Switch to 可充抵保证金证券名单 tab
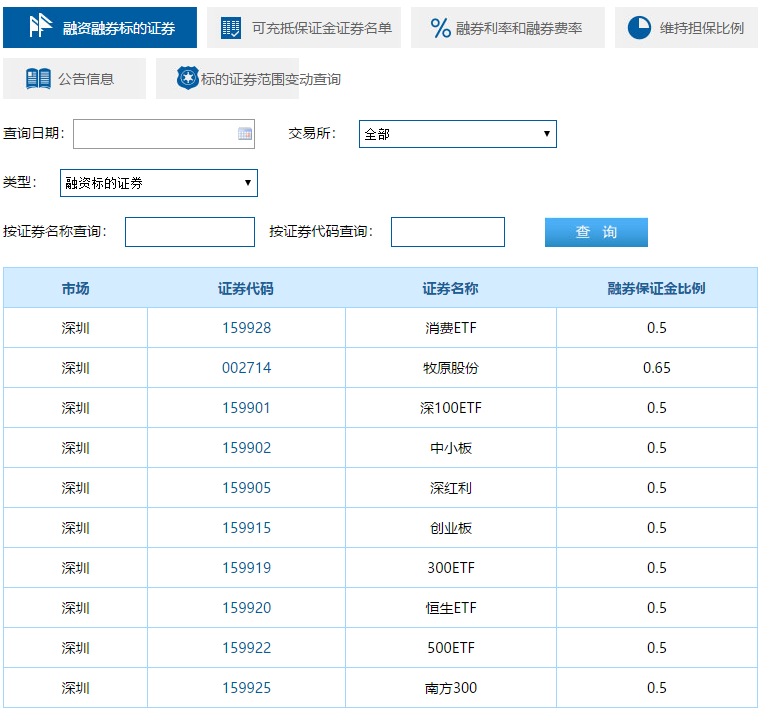Screen dimensions: 760x711 (304, 28)
